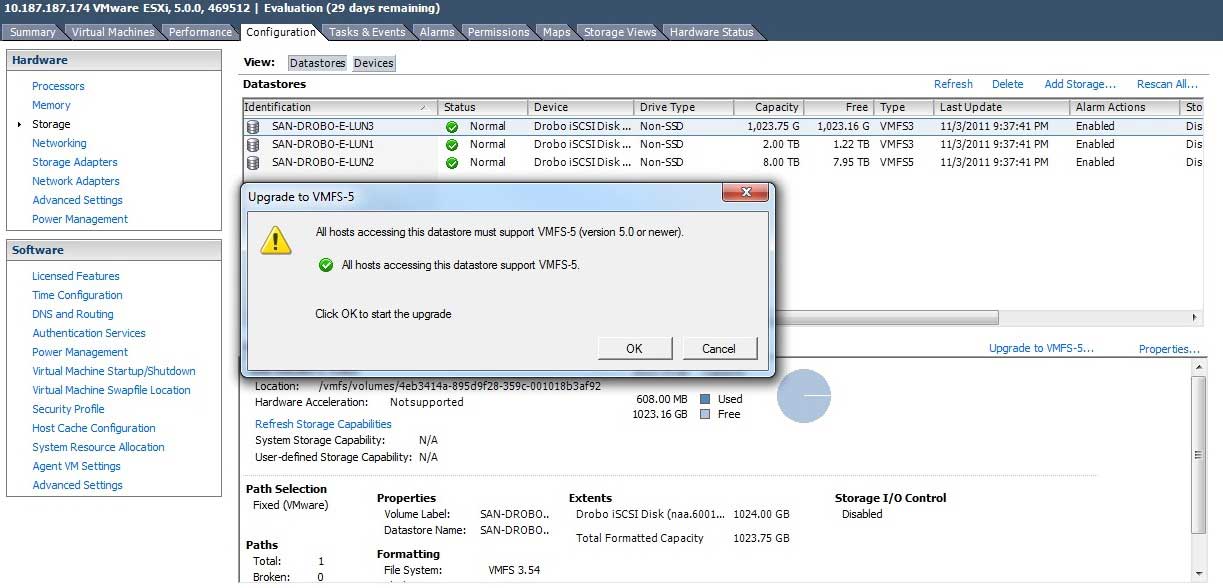Open the Alarms tab
This screenshot has width=1223, height=588.
[x=437, y=32]
